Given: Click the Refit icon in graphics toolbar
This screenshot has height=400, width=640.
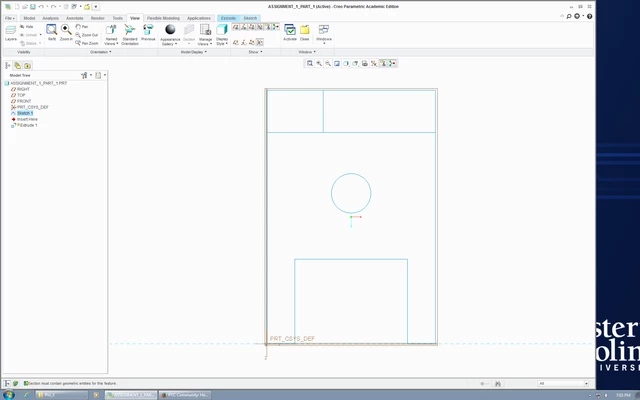Looking at the screenshot, I should (x=310, y=63).
